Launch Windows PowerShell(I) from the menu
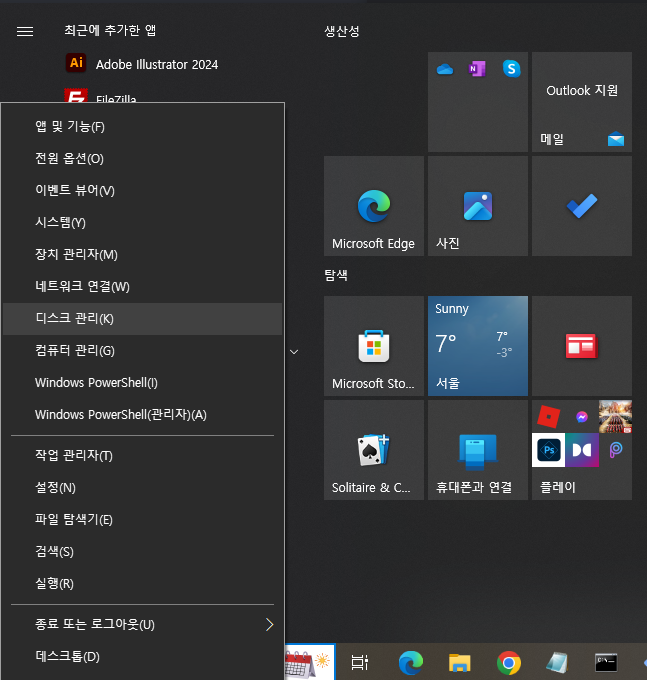 pos(143,383)
